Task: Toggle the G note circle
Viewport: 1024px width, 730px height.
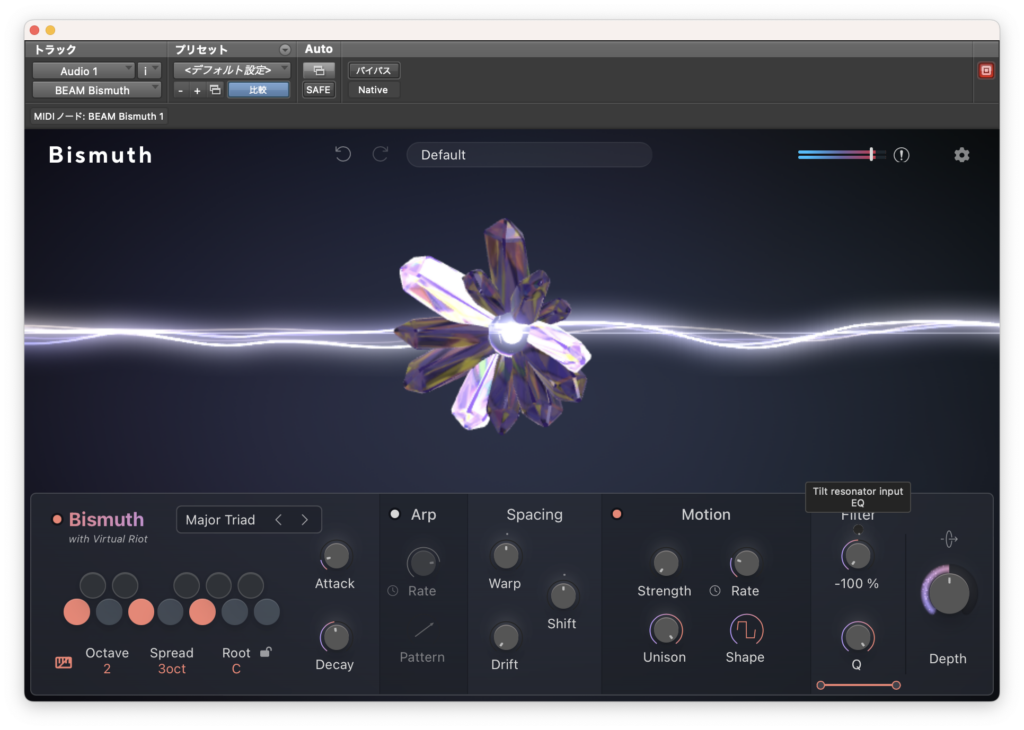Action: click(202, 612)
